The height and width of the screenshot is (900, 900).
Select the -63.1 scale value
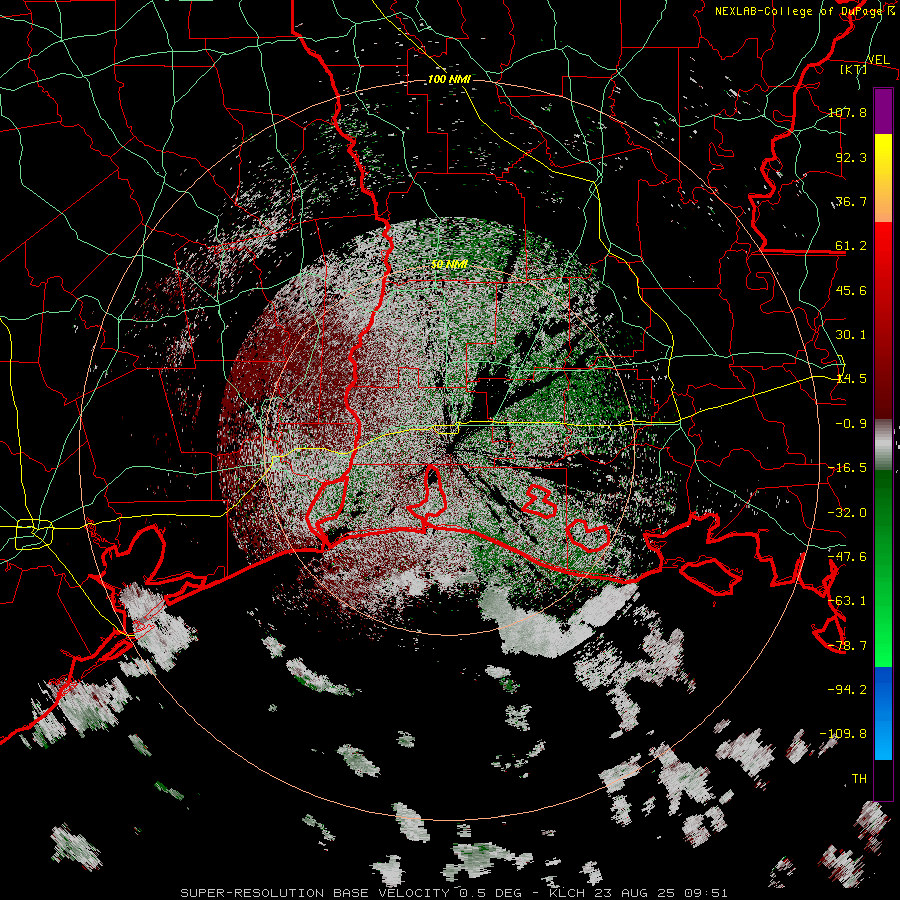(847, 601)
